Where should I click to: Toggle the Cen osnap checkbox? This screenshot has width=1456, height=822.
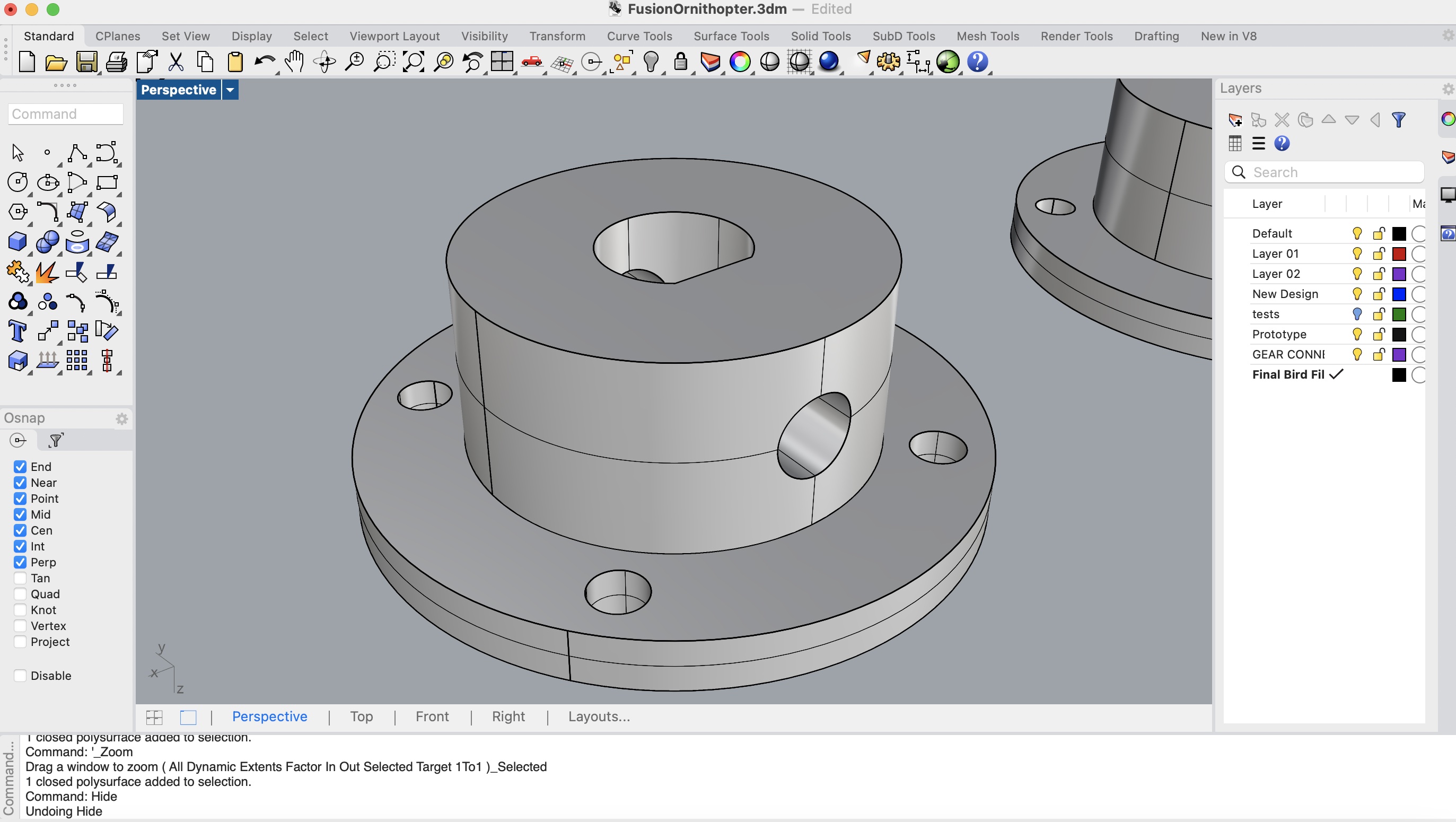point(20,530)
